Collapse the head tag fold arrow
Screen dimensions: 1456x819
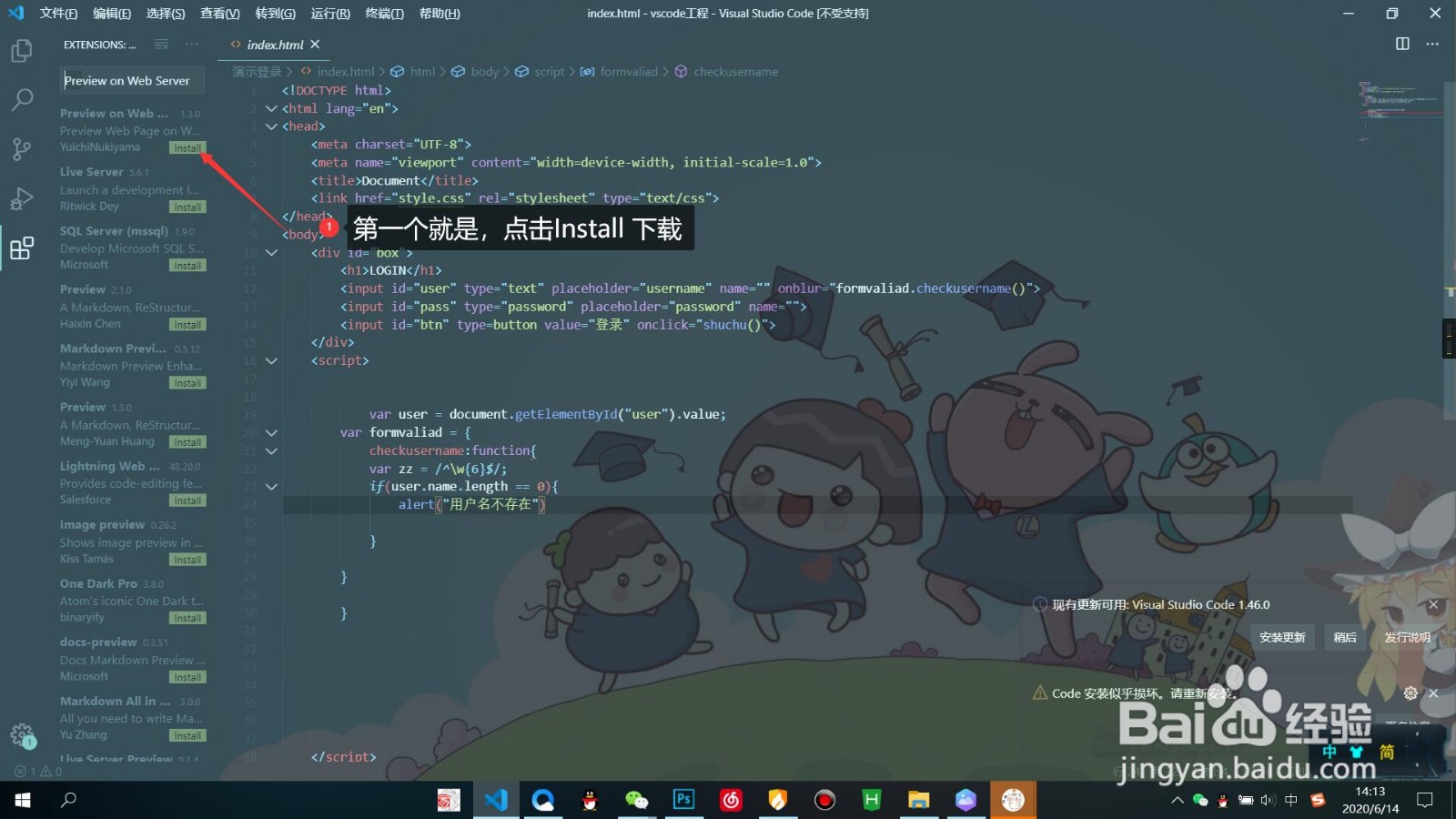click(x=271, y=126)
